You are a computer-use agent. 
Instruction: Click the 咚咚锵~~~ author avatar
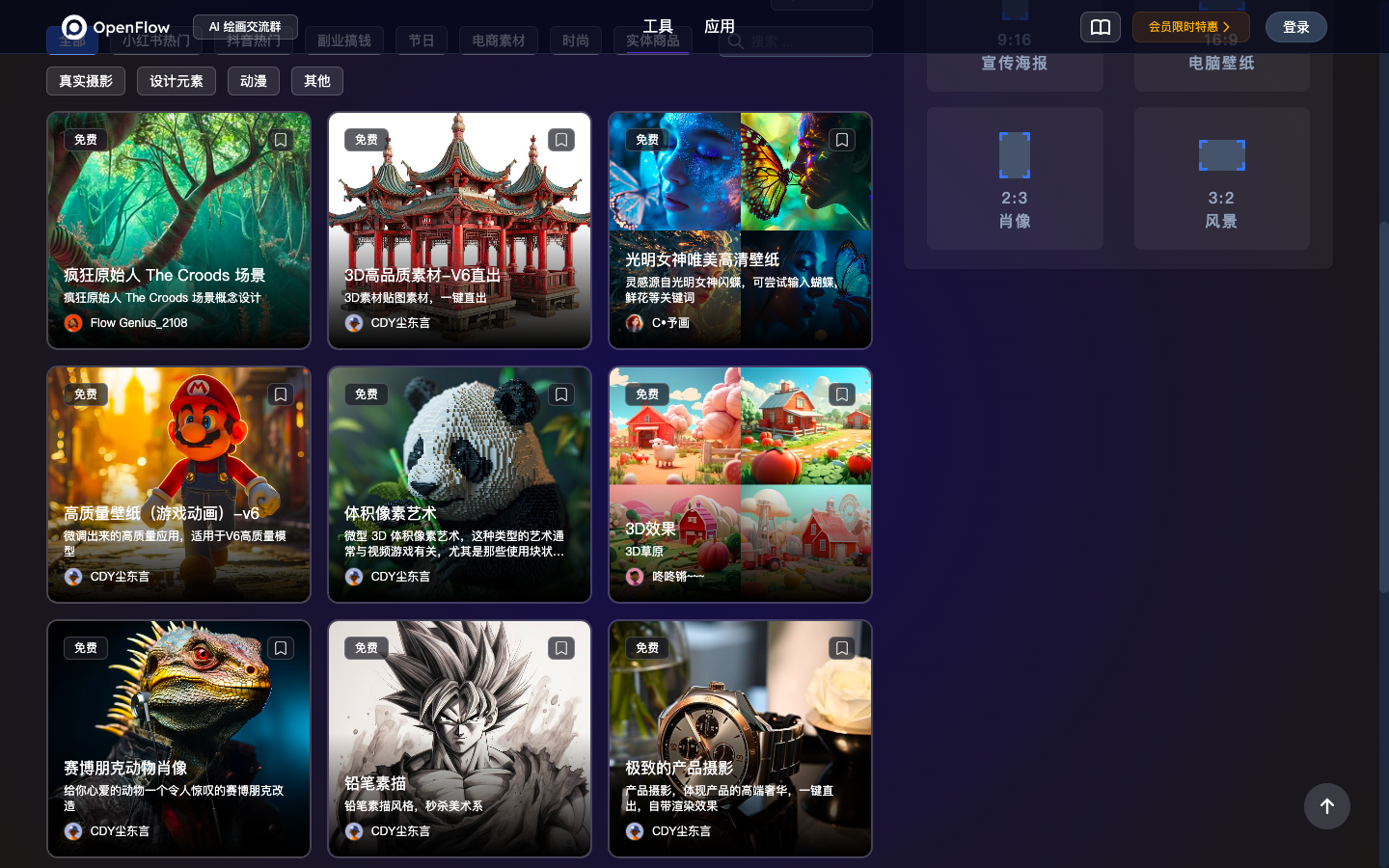pos(635,577)
